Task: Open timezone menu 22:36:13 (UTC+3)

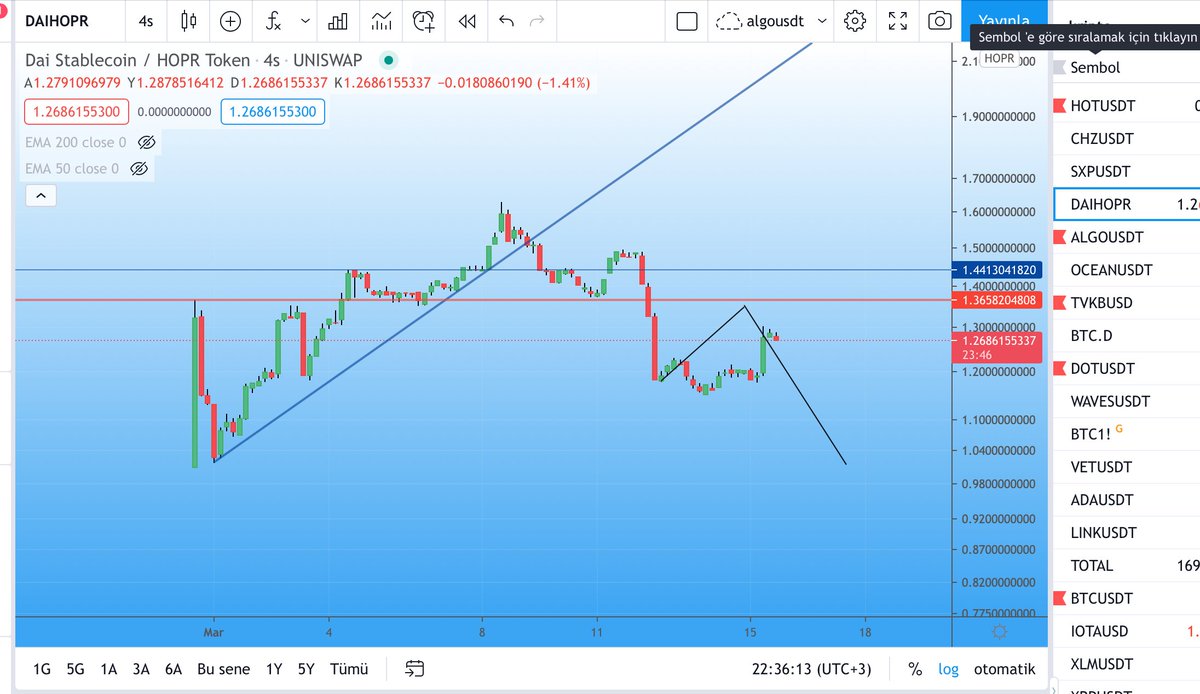Action: click(x=810, y=669)
